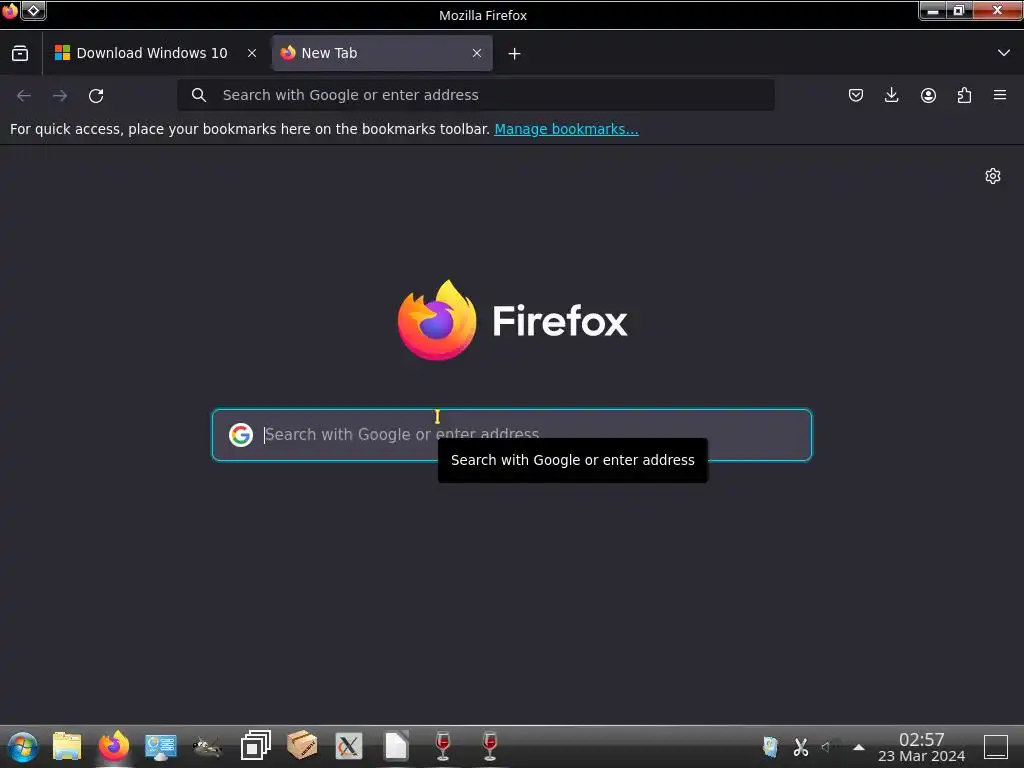The image size is (1024, 768).
Task: Open the scissors clipboard tray icon
Action: [801, 746]
